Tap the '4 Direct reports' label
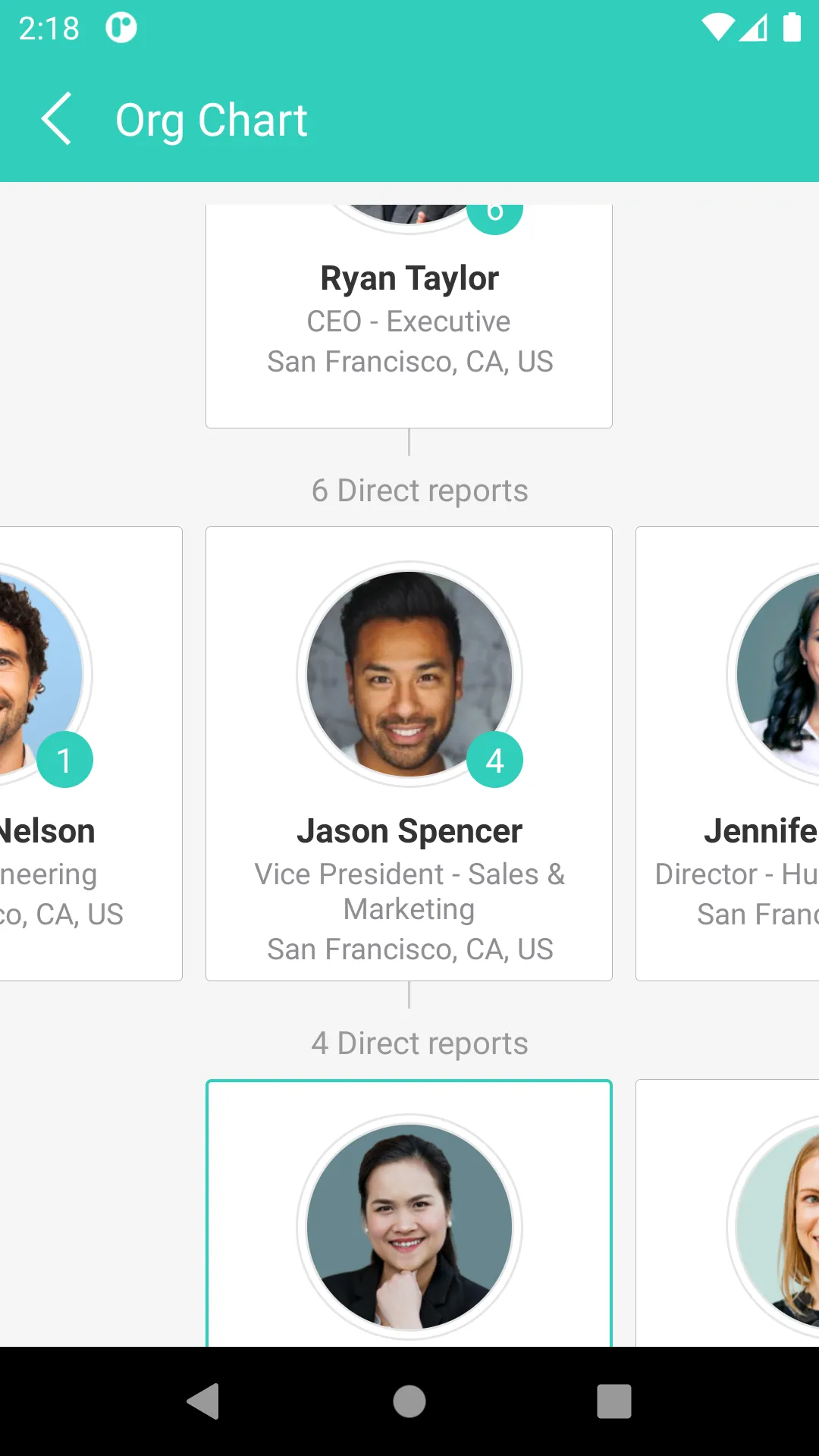The height and width of the screenshot is (1456, 819). click(x=419, y=1043)
